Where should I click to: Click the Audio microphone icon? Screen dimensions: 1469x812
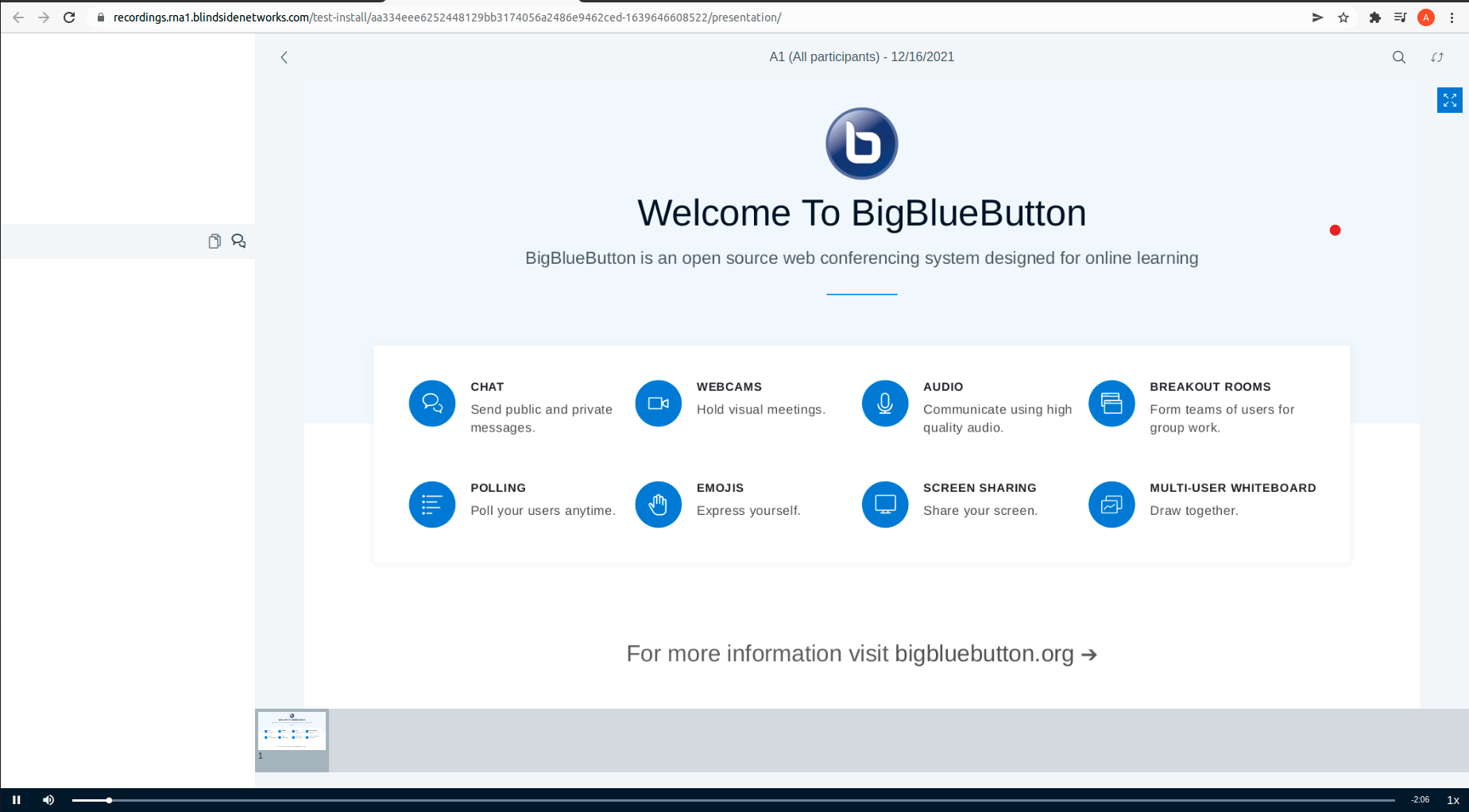(885, 404)
